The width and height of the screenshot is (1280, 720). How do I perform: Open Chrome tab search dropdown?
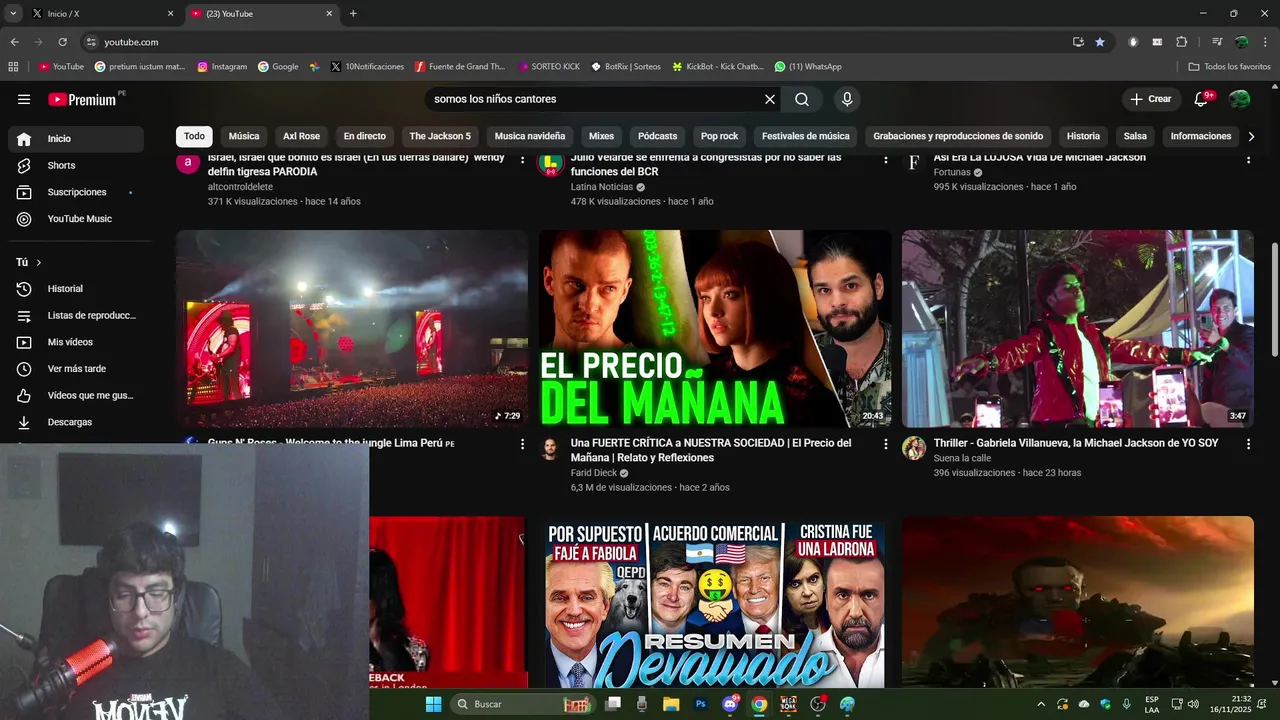click(x=13, y=13)
